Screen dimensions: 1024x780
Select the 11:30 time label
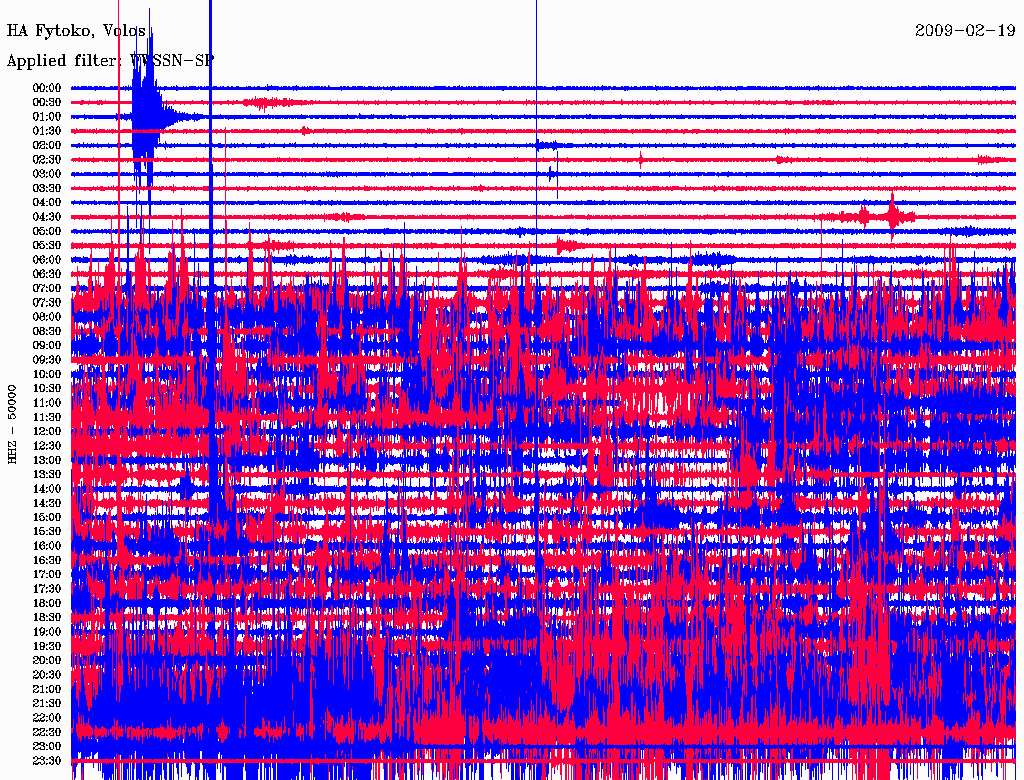coord(47,417)
